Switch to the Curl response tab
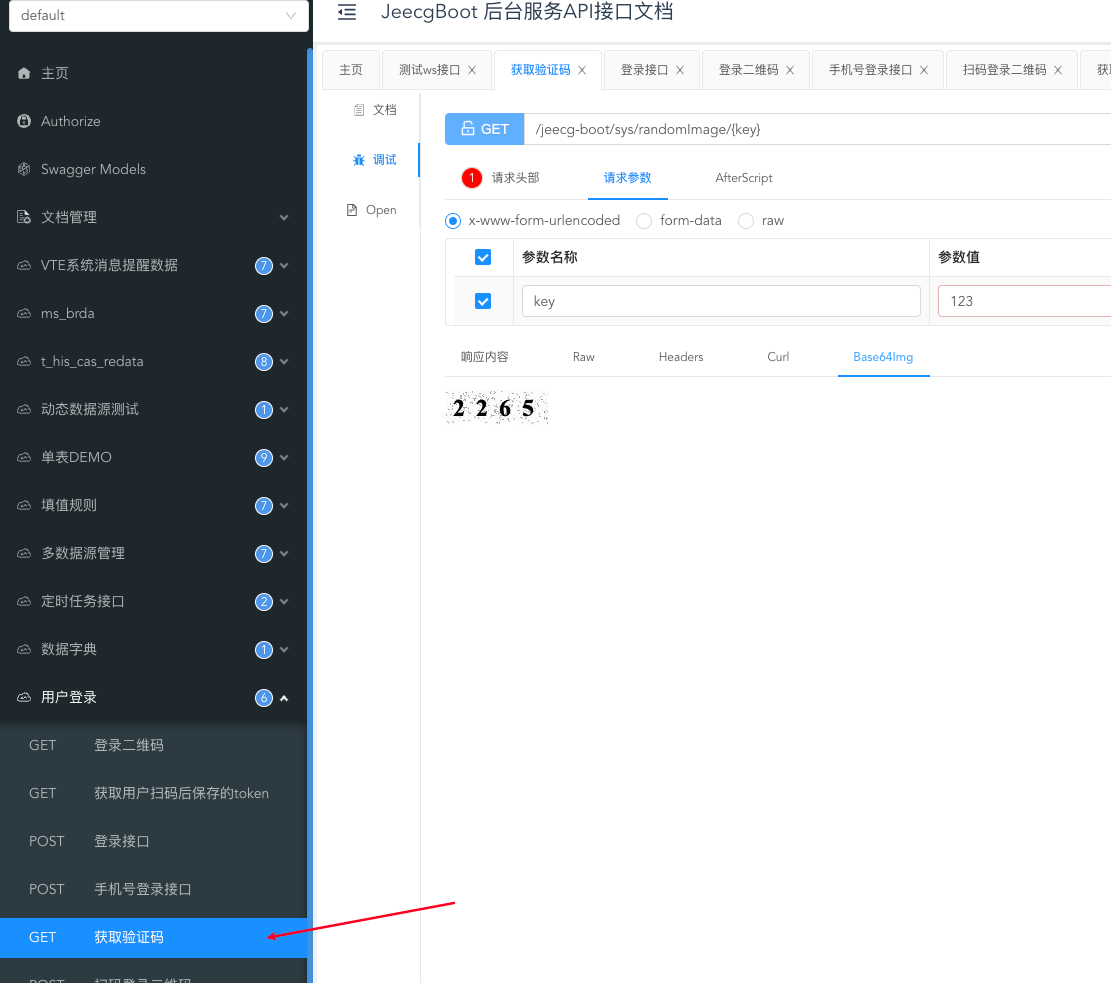The width and height of the screenshot is (1111, 983). click(778, 356)
